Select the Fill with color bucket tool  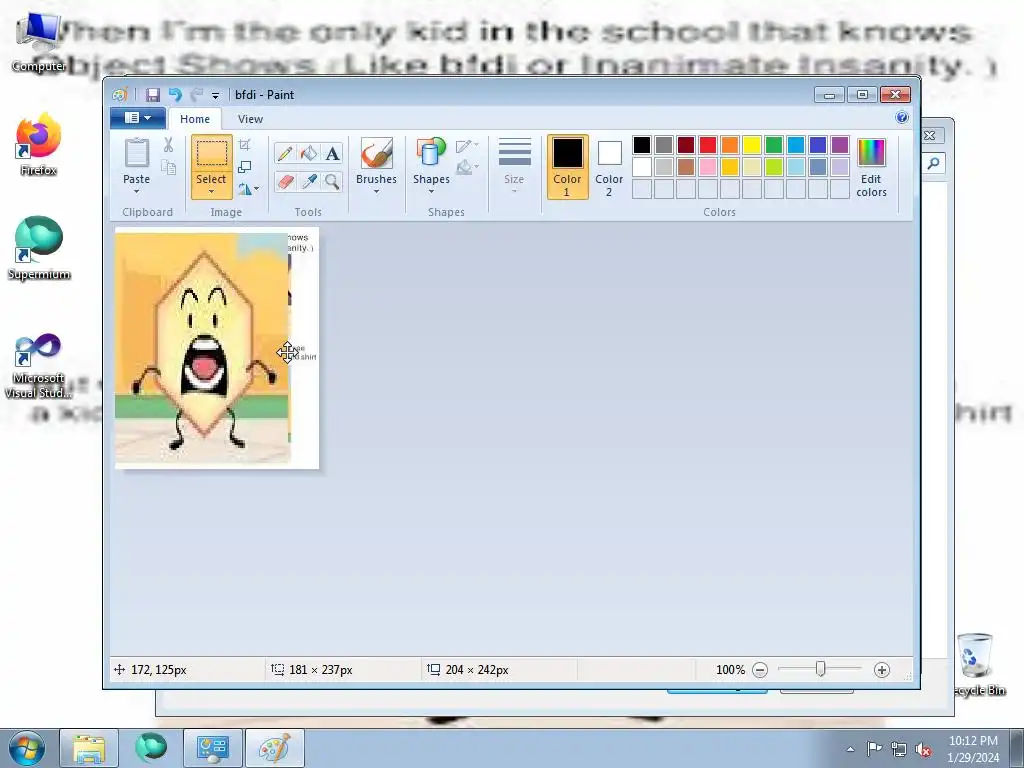[x=308, y=153]
